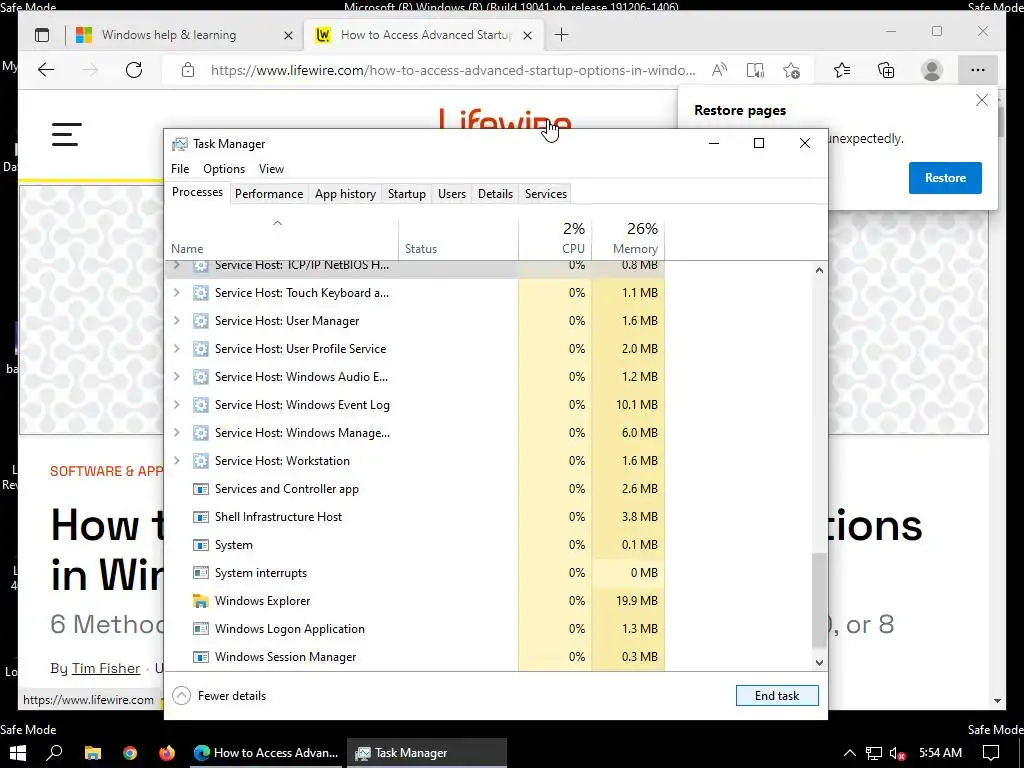Dismiss the Restore pages popup

pyautogui.click(x=982, y=100)
